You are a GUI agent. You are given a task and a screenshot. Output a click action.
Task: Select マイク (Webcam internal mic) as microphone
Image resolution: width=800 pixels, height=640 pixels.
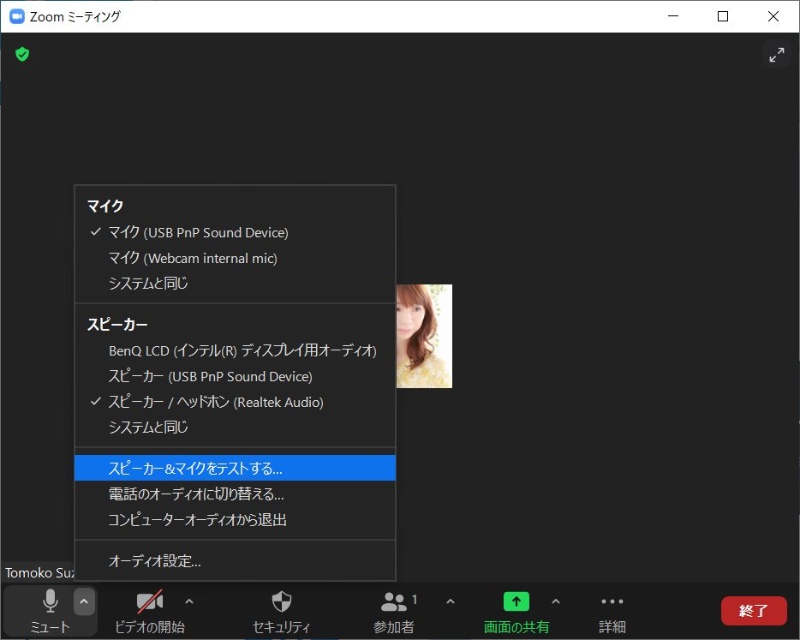[190, 258]
